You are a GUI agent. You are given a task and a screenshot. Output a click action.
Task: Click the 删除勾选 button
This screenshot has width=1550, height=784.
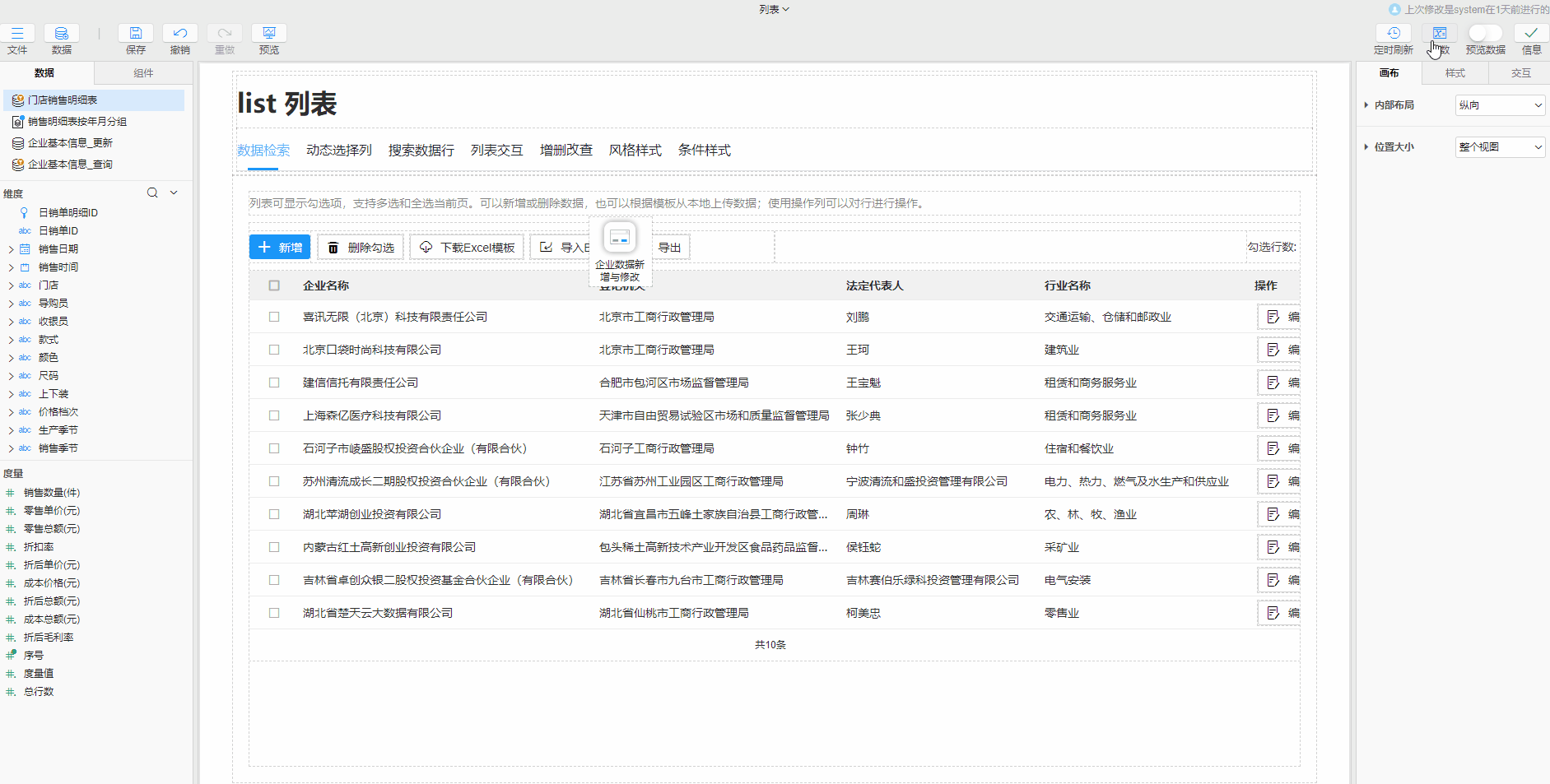361,248
